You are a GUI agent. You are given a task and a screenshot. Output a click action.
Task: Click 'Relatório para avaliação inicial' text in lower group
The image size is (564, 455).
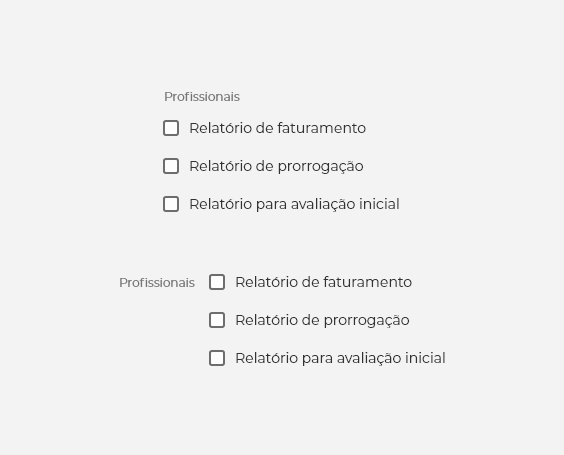click(x=340, y=358)
